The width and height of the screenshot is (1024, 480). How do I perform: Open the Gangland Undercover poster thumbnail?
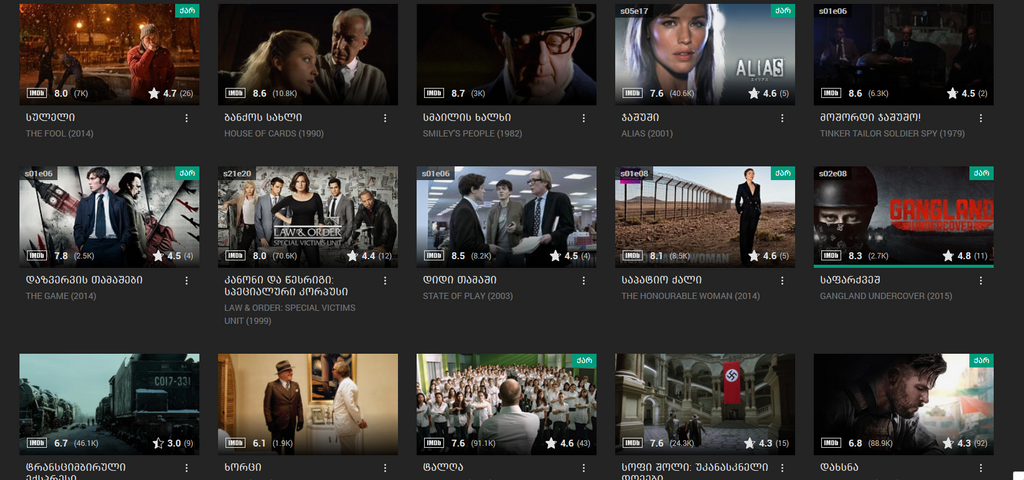[x=904, y=217]
